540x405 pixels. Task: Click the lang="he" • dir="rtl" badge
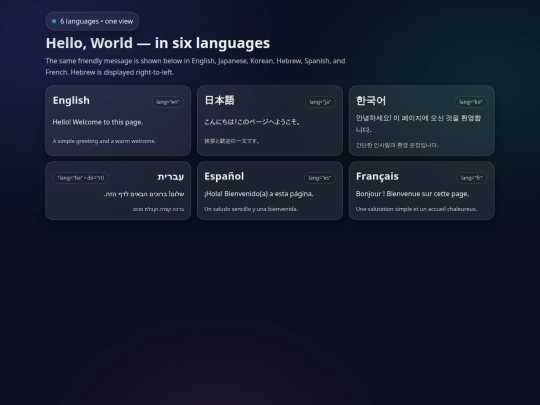(81, 178)
